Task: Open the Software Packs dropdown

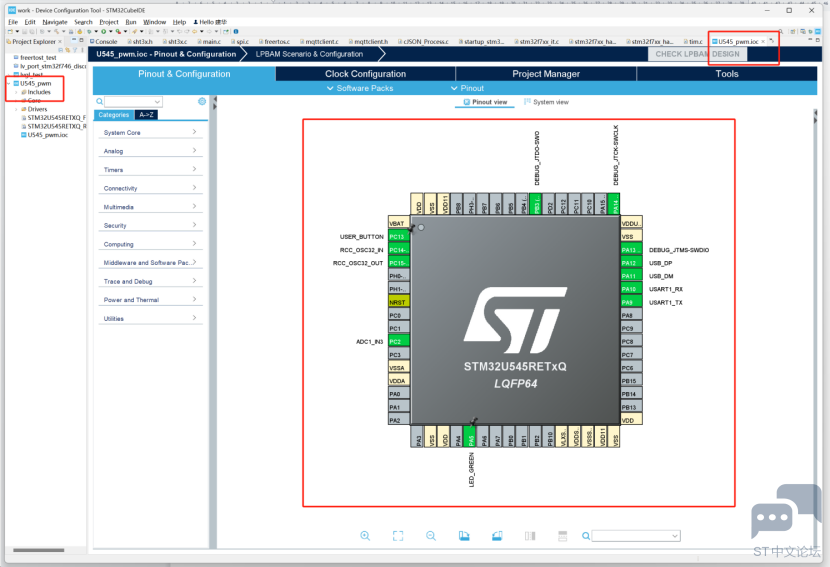Action: (x=360, y=88)
